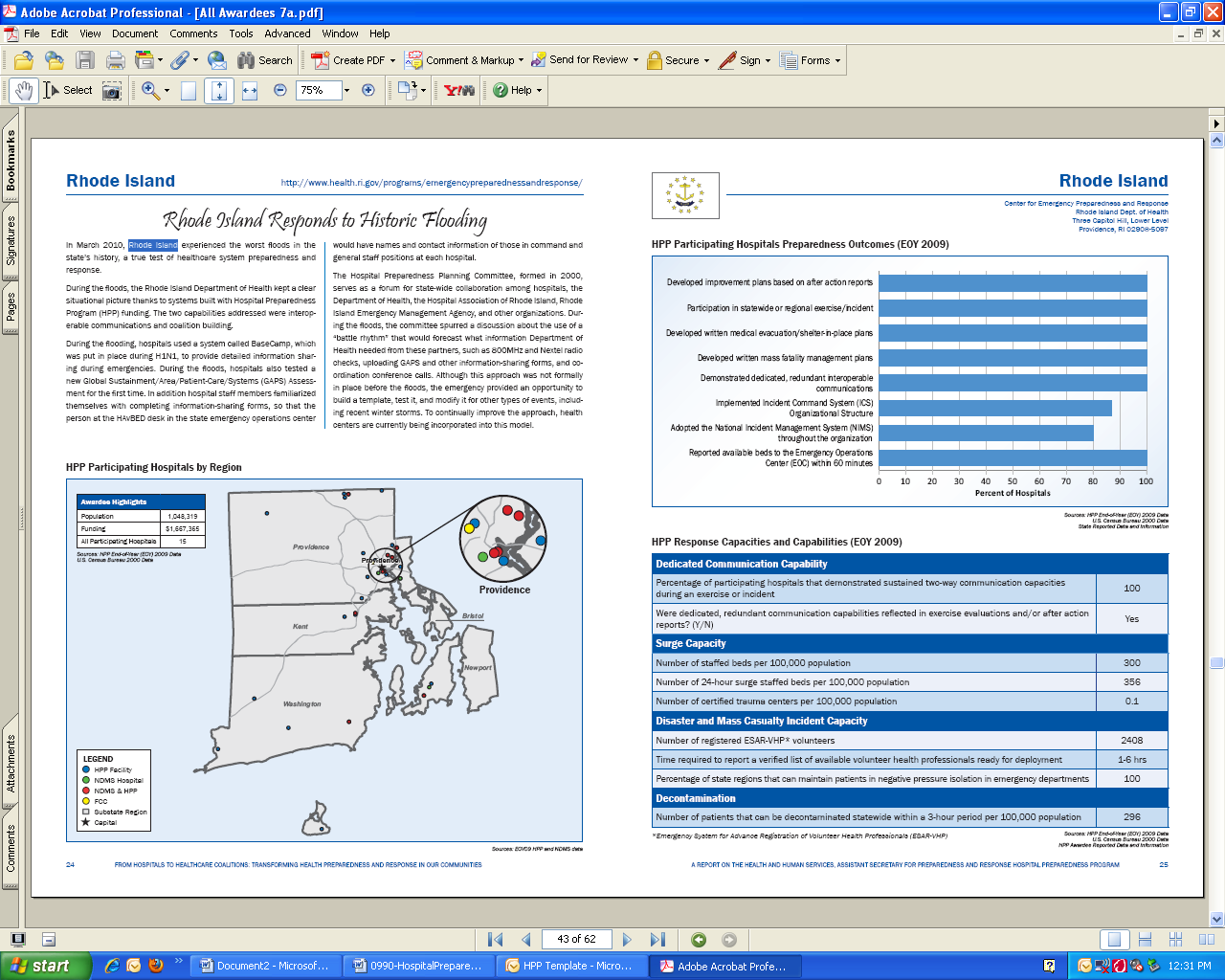Open HPP Template taskbar button
1225x980 pixels.
click(568, 966)
